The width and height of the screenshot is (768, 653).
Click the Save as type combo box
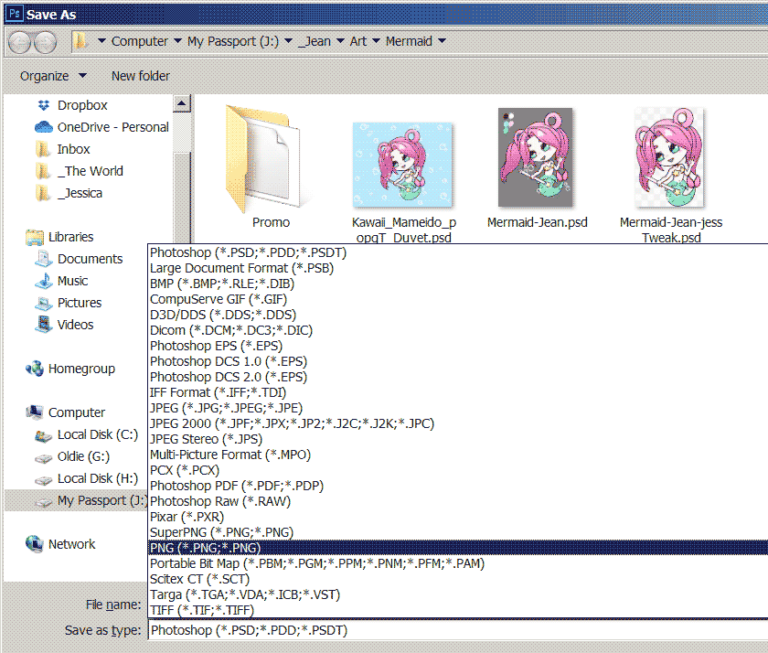(x=457, y=630)
